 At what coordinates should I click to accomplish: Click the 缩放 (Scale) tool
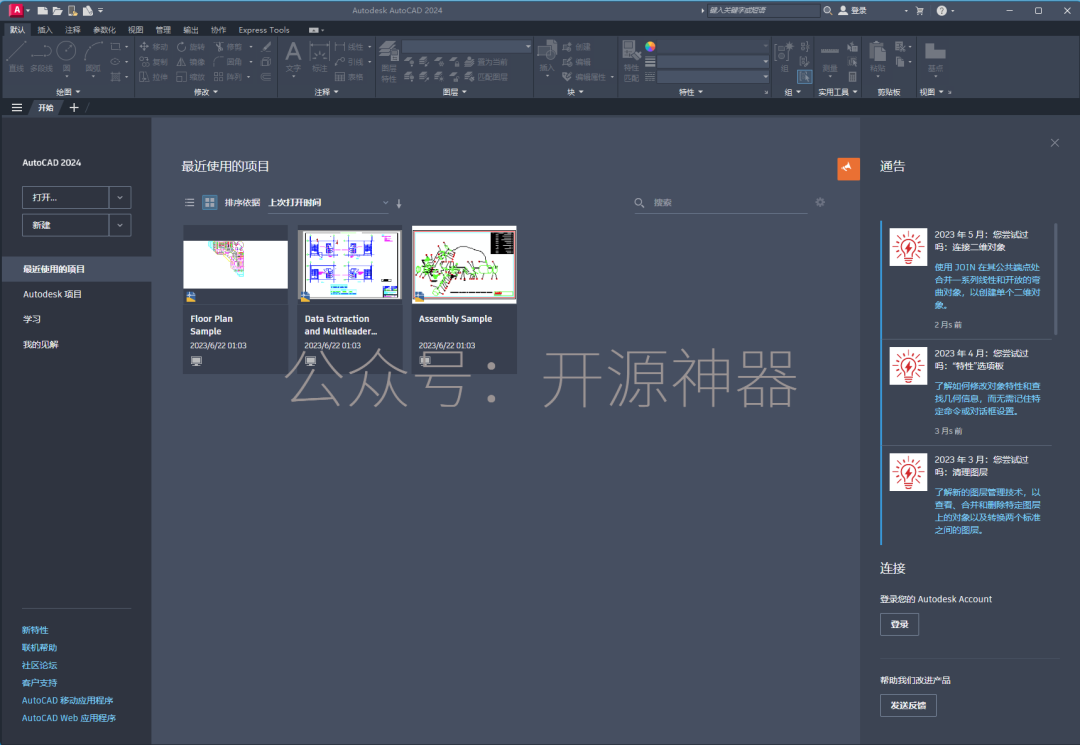[191, 77]
